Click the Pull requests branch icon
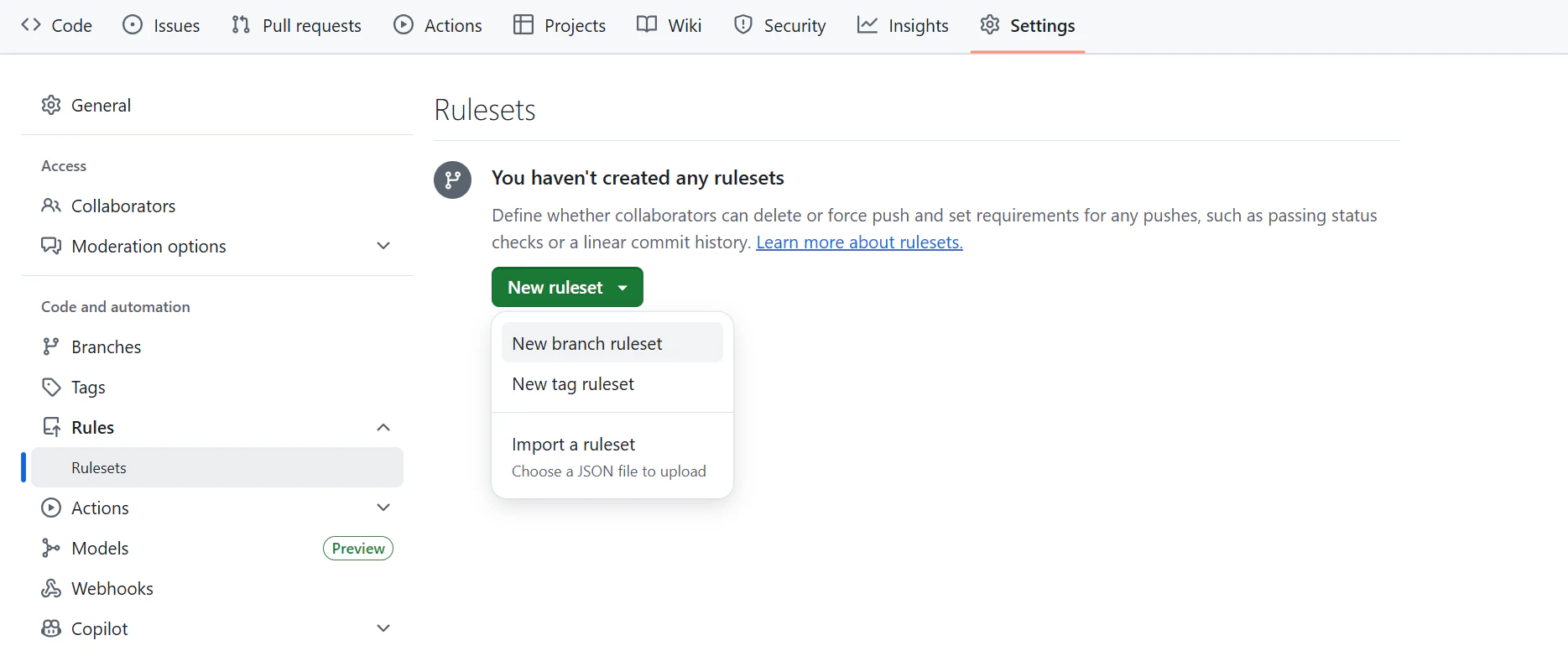Viewport: 1568px width, 651px height. point(241,25)
